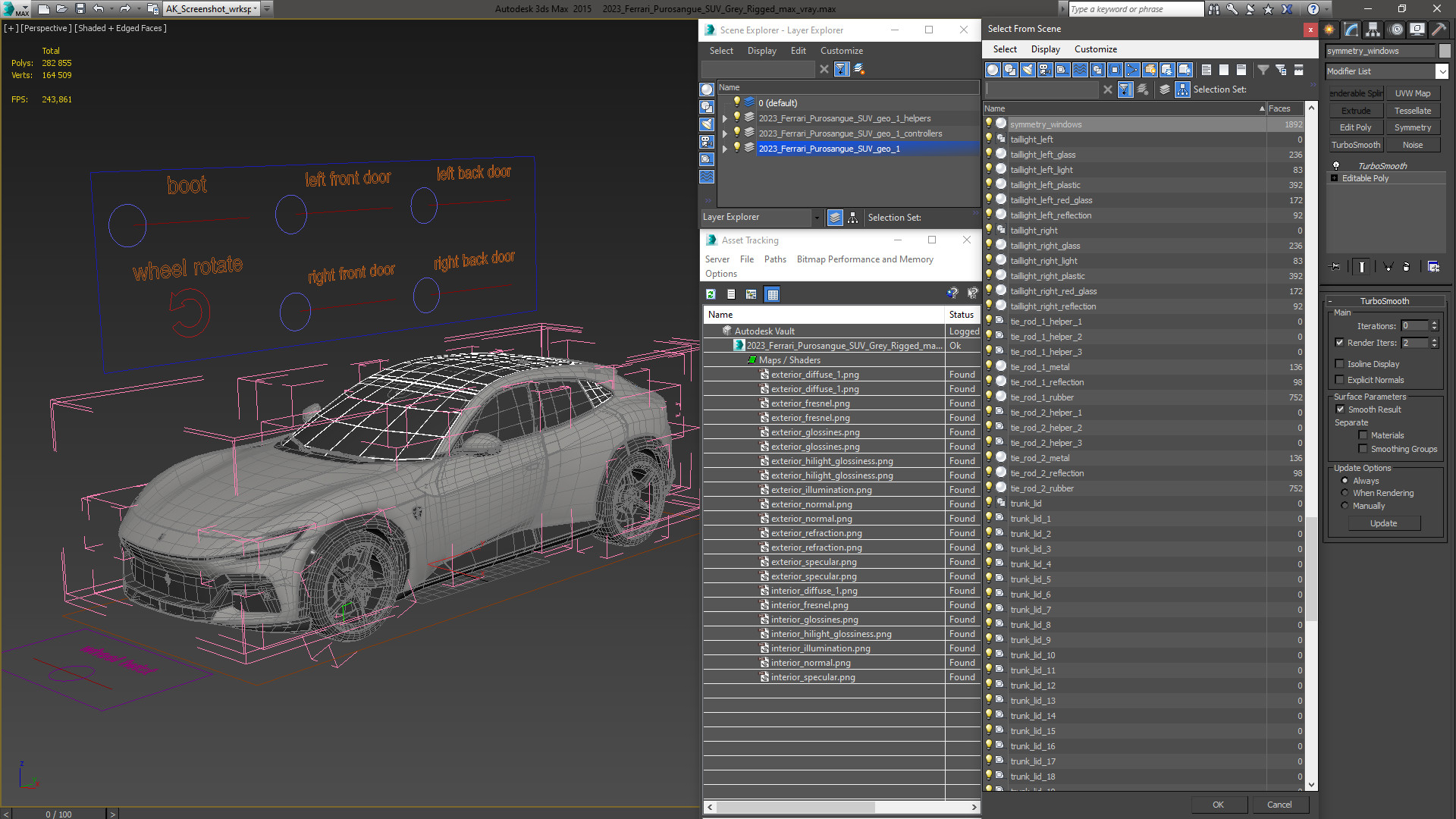Open the Motion command panel tab
This screenshot has width=1456, height=819.
click(x=1395, y=30)
